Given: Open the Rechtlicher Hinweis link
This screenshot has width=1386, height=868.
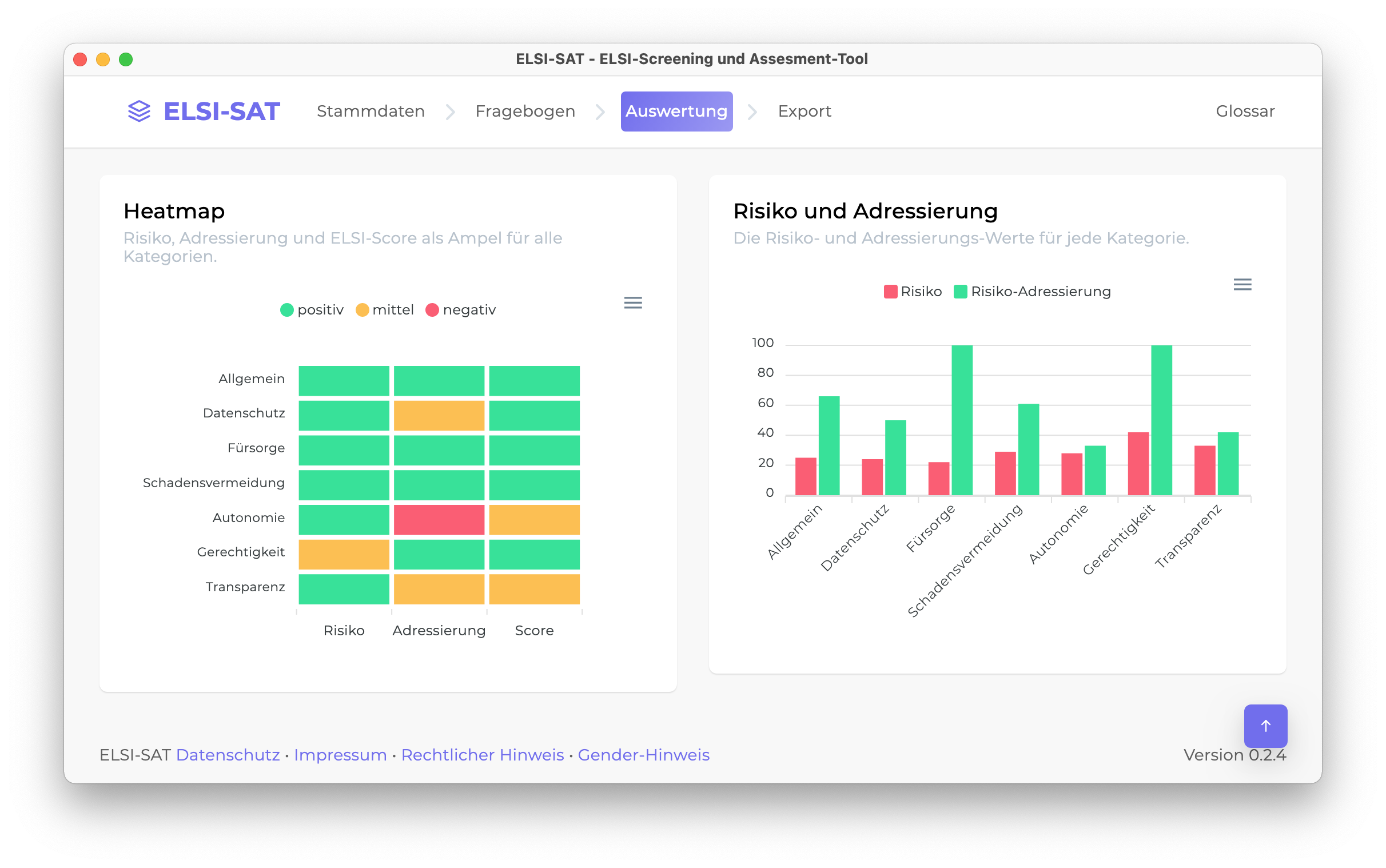Looking at the screenshot, I should click(x=483, y=755).
